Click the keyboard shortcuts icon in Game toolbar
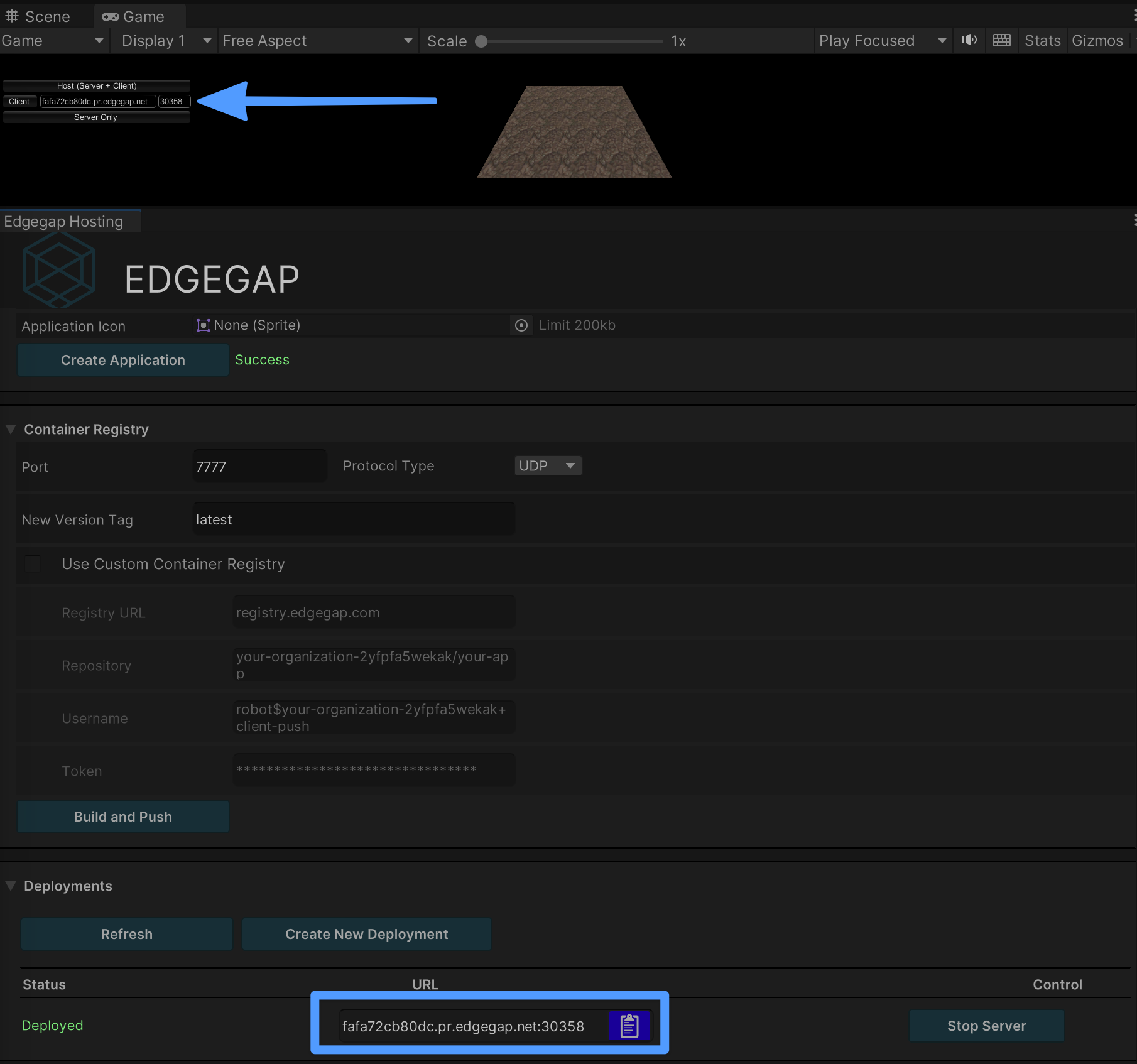 click(x=1001, y=41)
